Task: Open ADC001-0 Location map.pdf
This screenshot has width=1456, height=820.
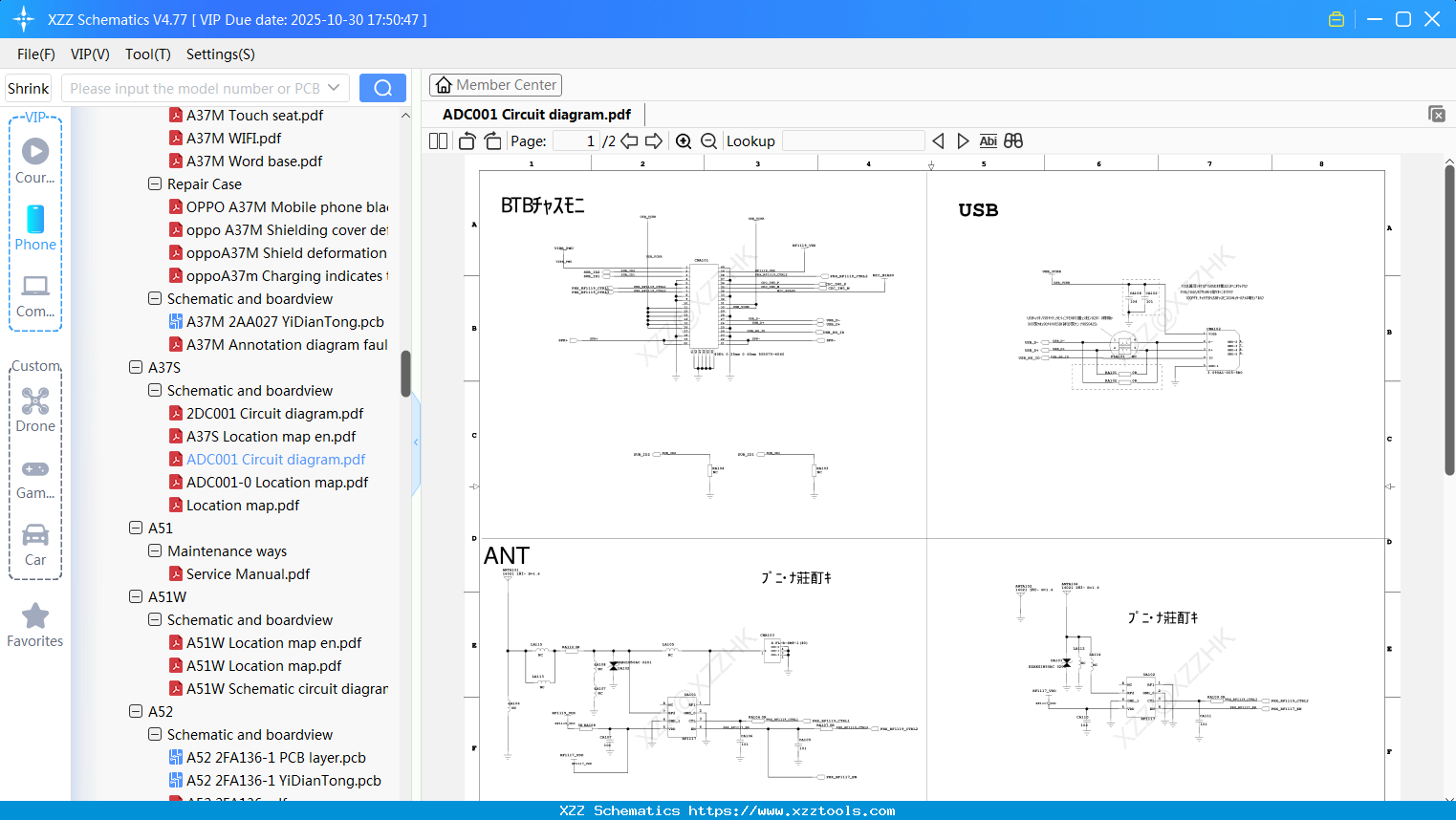Action: (277, 482)
